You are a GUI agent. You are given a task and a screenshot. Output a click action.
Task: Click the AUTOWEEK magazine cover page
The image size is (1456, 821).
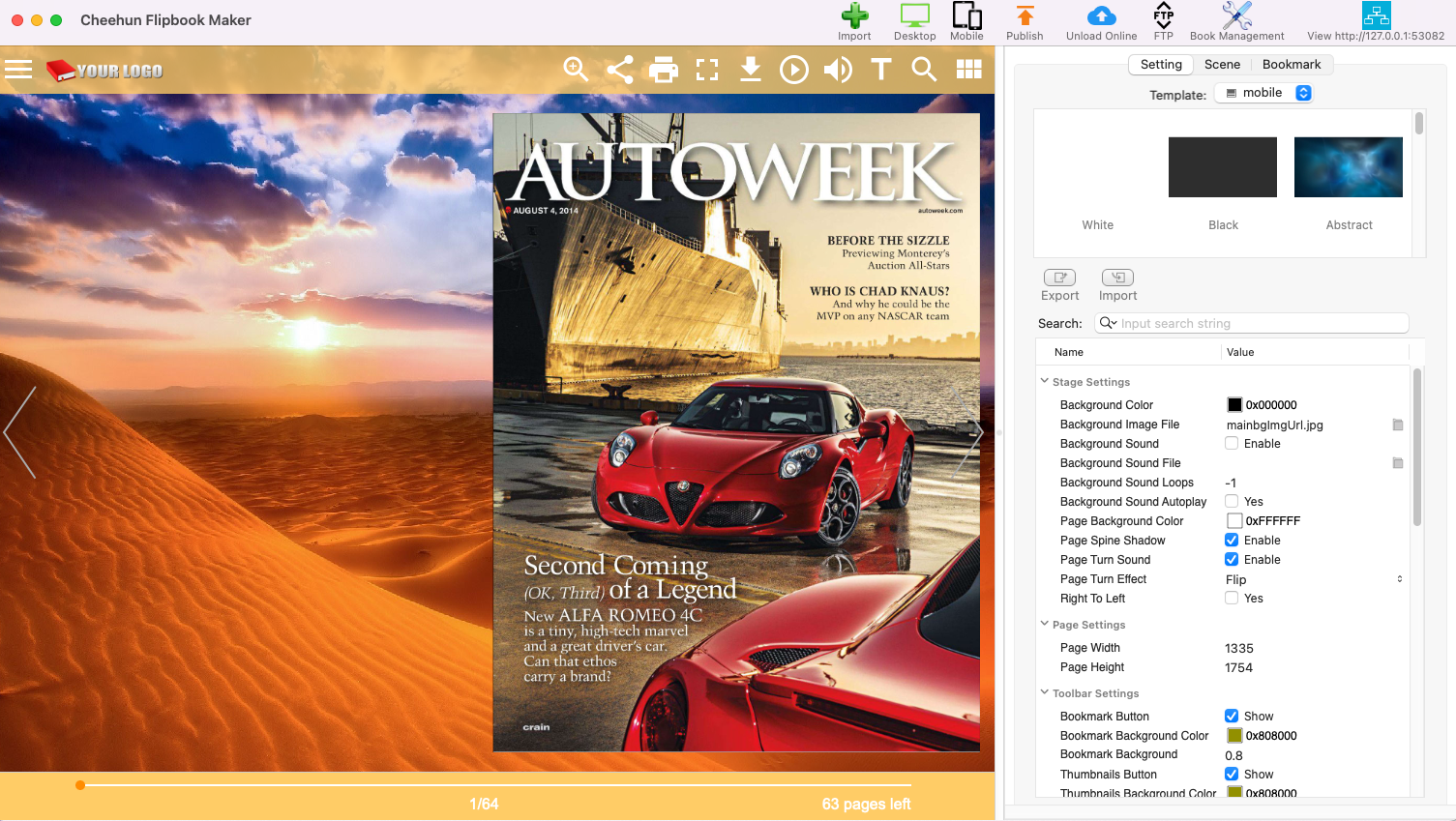(x=736, y=432)
